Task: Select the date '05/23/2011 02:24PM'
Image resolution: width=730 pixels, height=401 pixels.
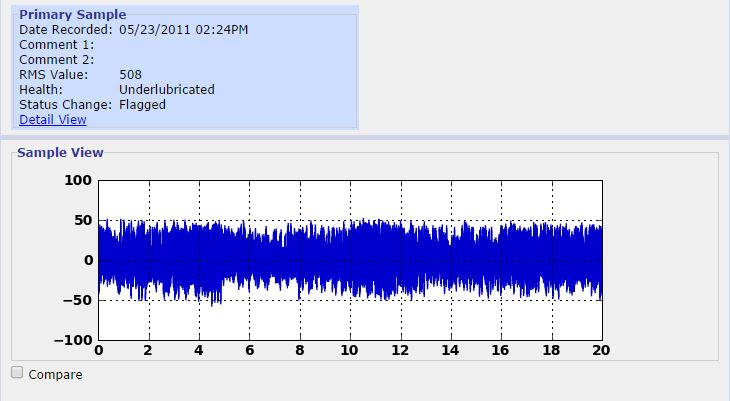Action: (183, 30)
